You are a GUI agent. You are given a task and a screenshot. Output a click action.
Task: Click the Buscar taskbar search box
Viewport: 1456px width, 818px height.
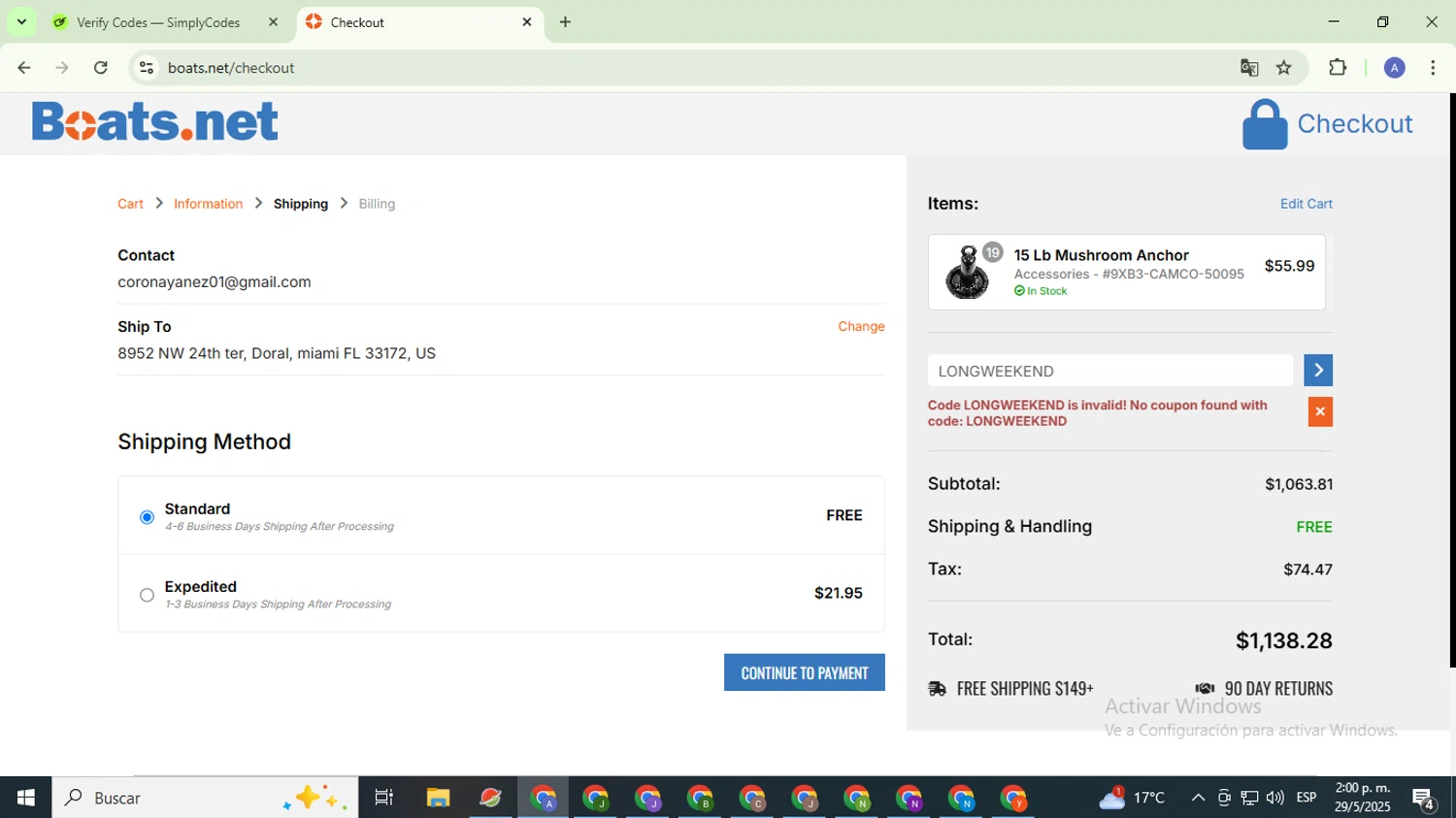(x=205, y=798)
